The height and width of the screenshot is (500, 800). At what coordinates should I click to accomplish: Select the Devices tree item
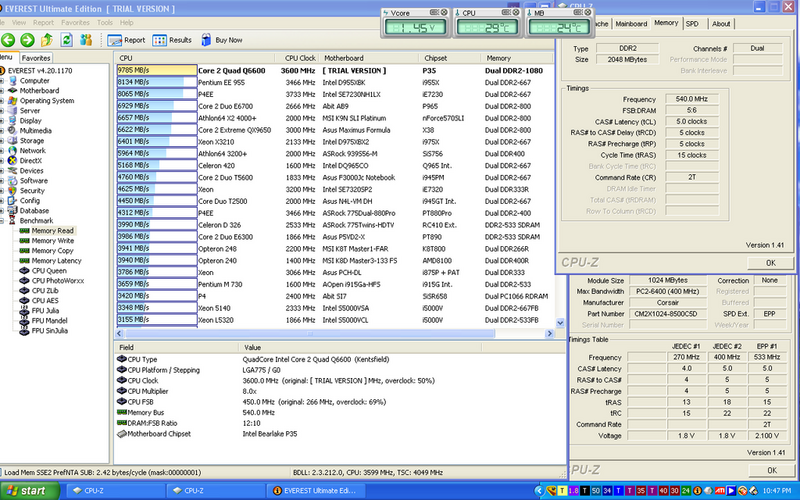coord(31,170)
